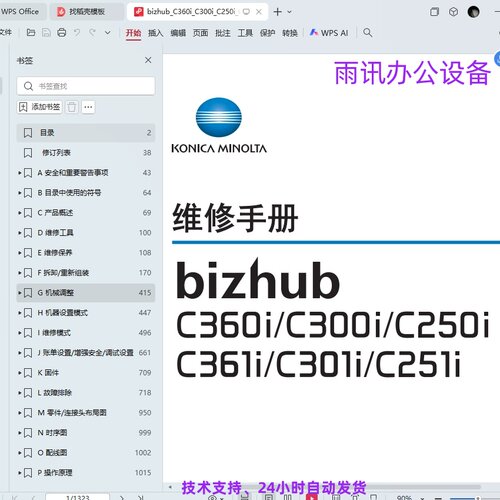Select the K 固件 bookmark row

(x=86, y=373)
